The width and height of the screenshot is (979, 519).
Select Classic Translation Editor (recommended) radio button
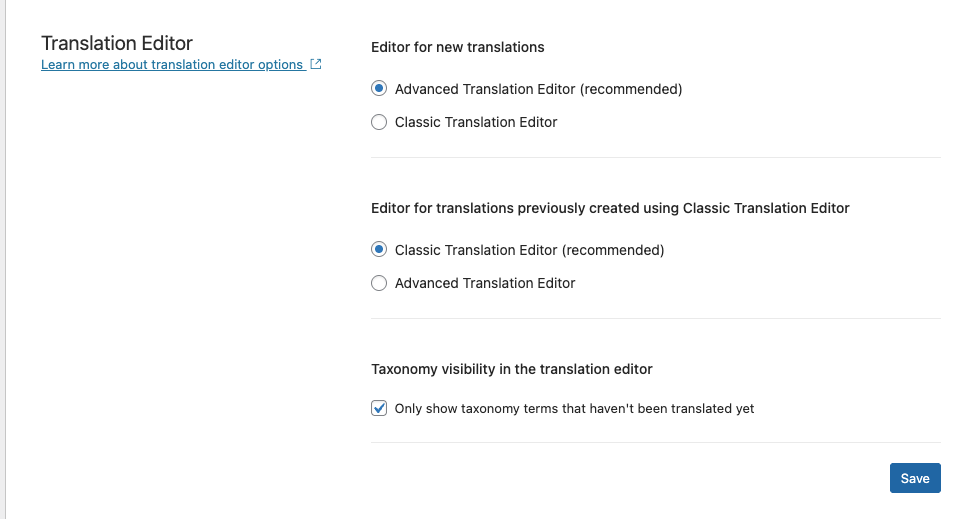(x=379, y=250)
